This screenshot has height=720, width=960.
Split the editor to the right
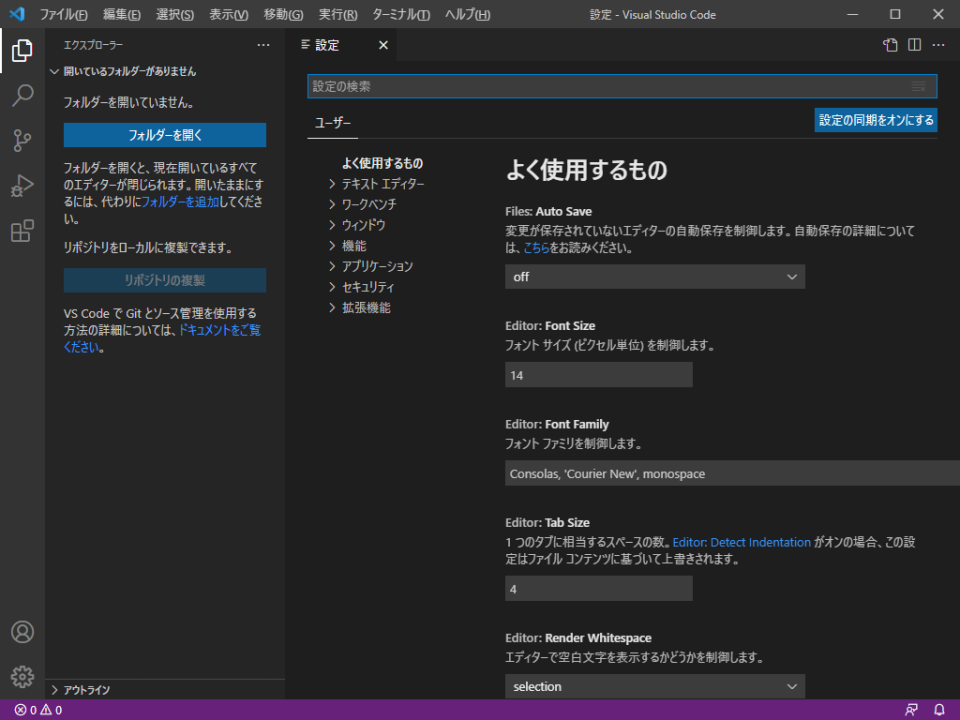[914, 45]
